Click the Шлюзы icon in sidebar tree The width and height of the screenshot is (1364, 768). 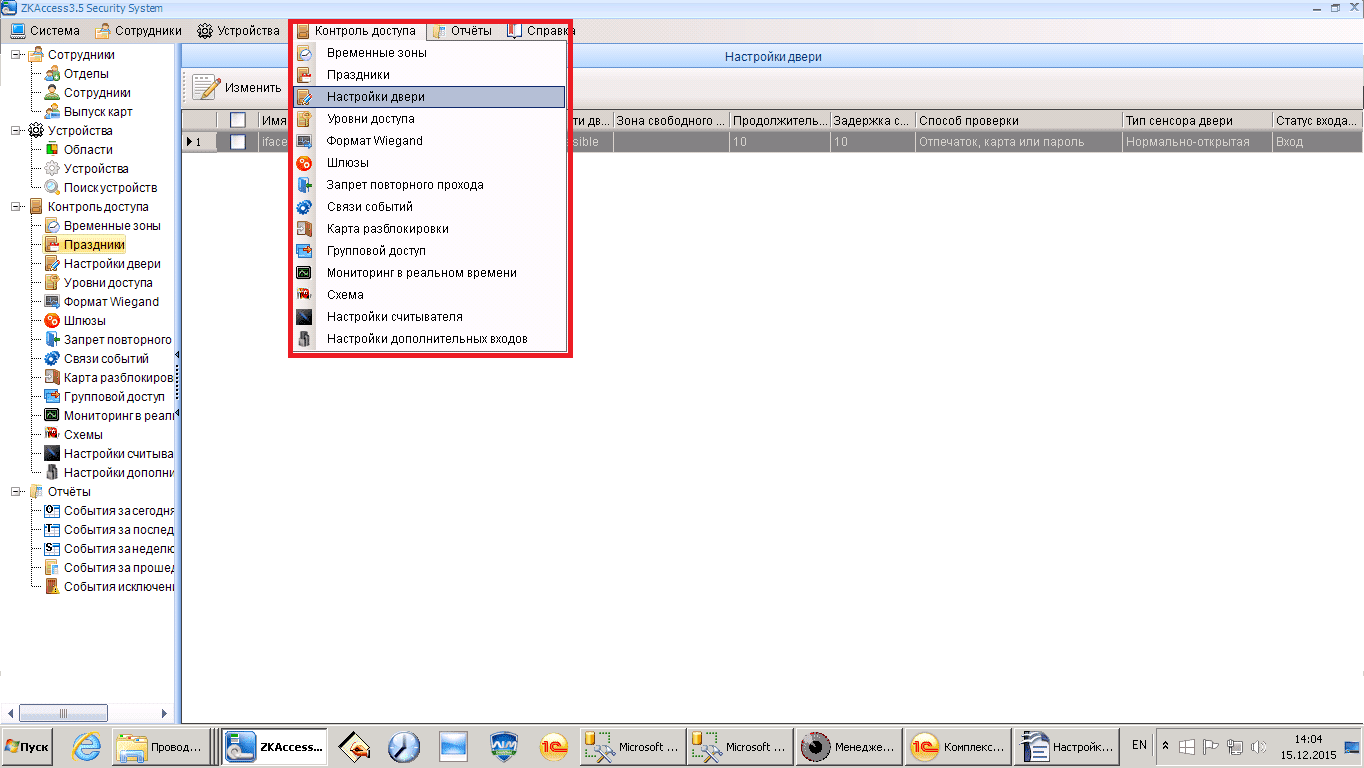click(x=52, y=321)
